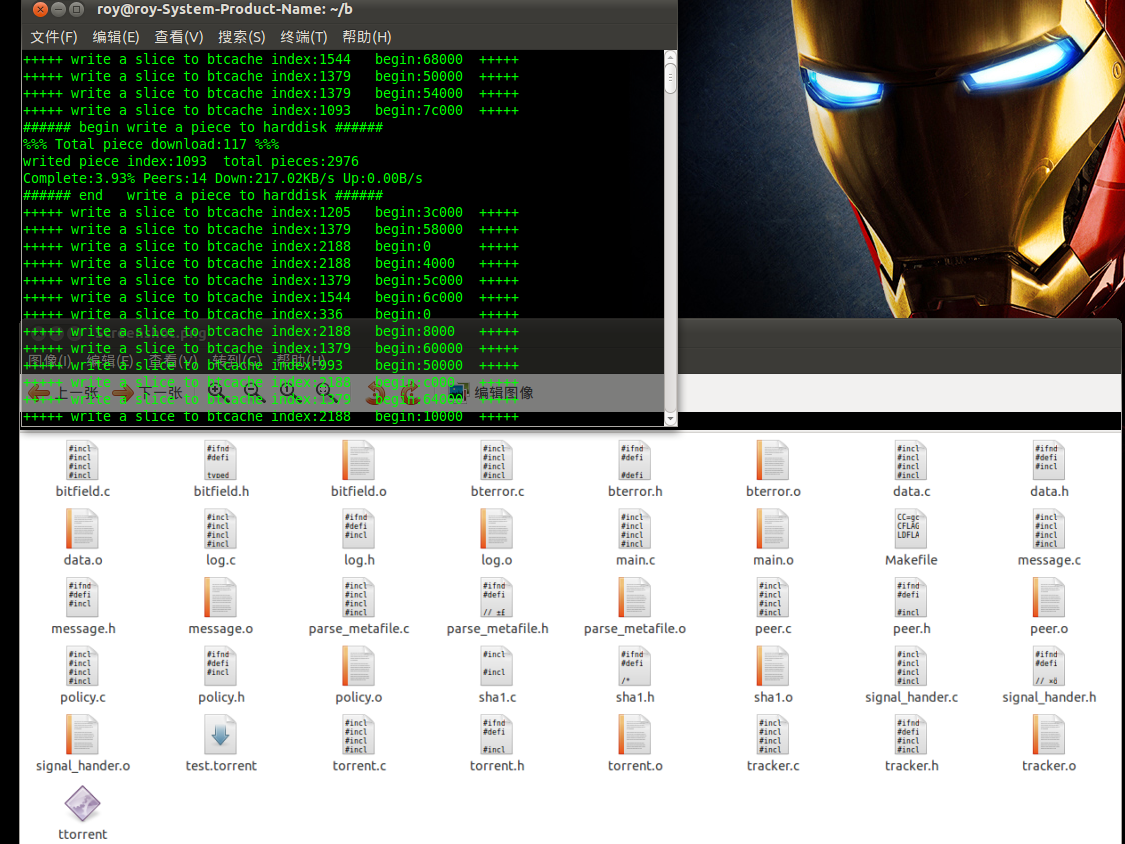Select the main.o object file icon

point(773,529)
